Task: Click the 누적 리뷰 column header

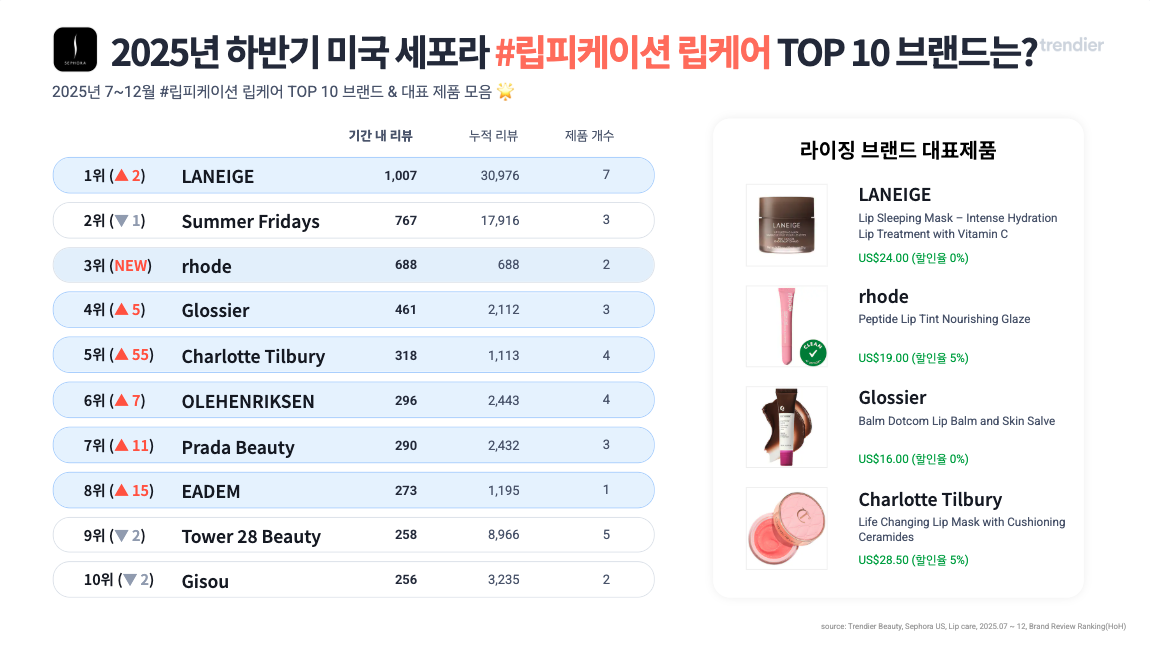Action: pyautogui.click(x=493, y=136)
